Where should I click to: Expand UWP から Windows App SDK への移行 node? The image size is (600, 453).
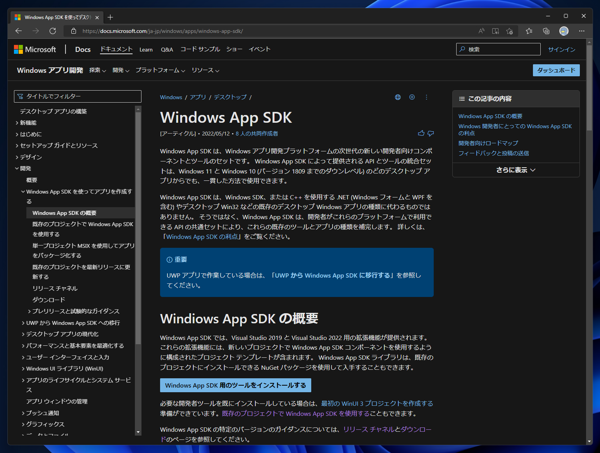[23, 323]
